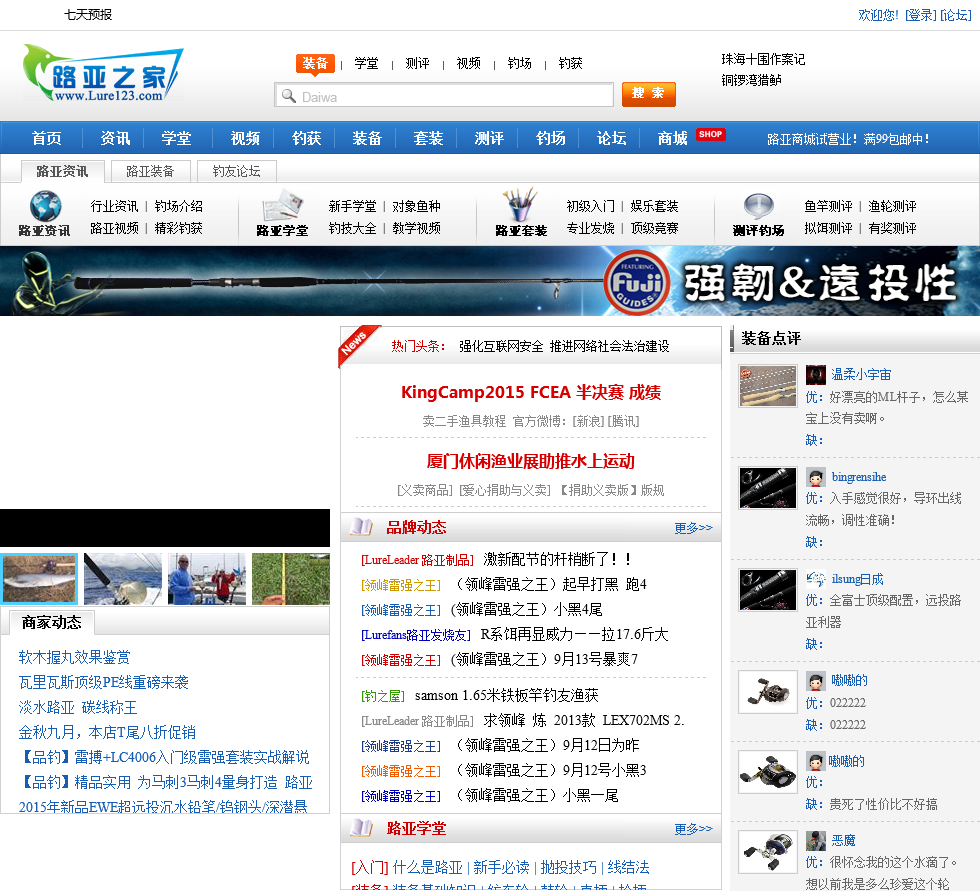Open the Fuji 强韧&远投性 rod banner
This screenshot has height=891, width=980.
490,281
